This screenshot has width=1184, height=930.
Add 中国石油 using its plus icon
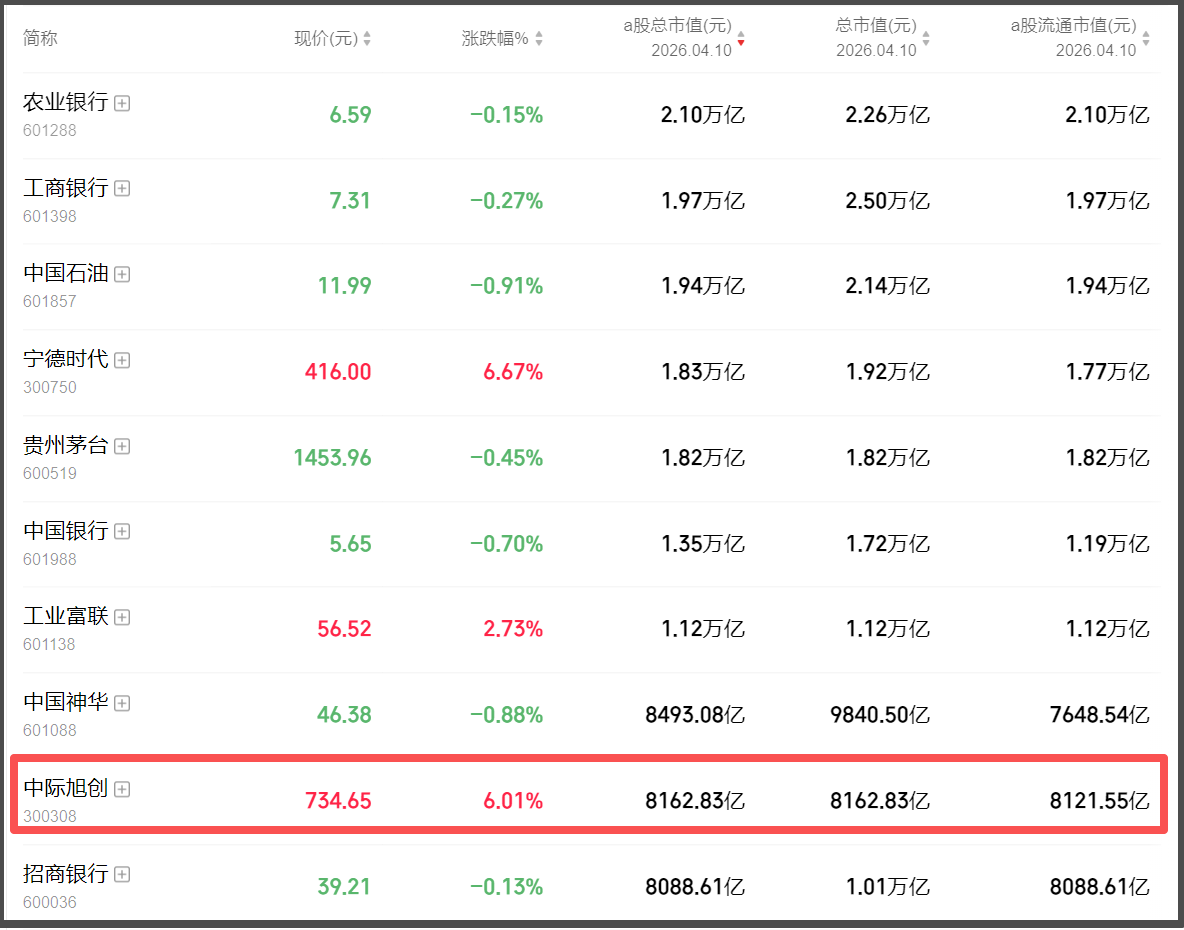tap(122, 274)
